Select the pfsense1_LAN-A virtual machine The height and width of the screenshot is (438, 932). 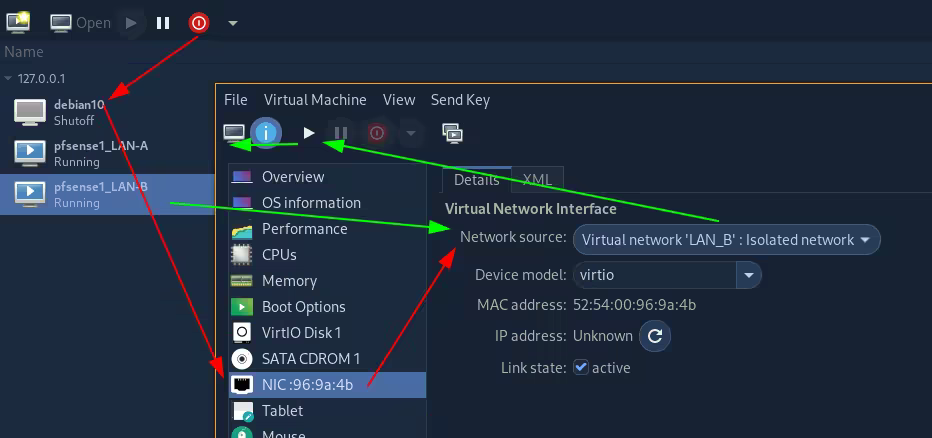coord(107,153)
